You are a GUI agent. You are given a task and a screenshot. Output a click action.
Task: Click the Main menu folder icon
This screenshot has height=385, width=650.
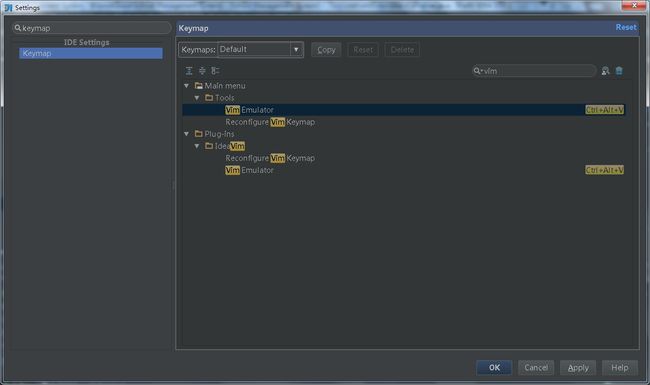pyautogui.click(x=199, y=86)
